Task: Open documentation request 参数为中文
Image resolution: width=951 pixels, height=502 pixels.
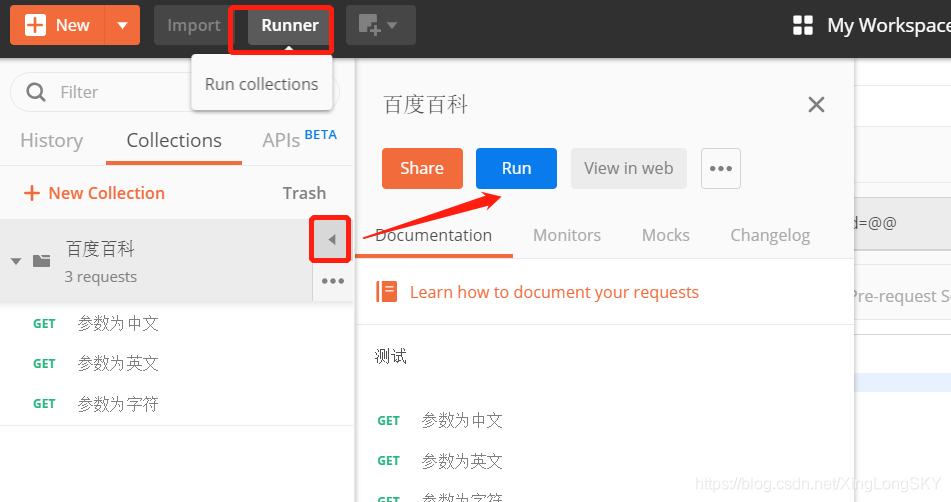Action: tap(462, 421)
